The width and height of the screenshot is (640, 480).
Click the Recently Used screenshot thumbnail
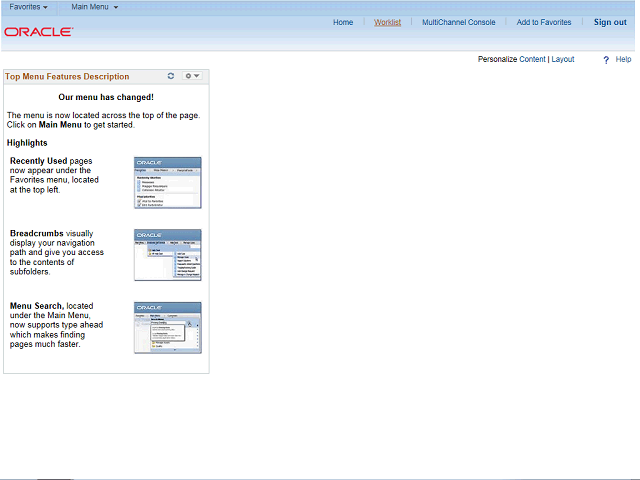click(168, 182)
